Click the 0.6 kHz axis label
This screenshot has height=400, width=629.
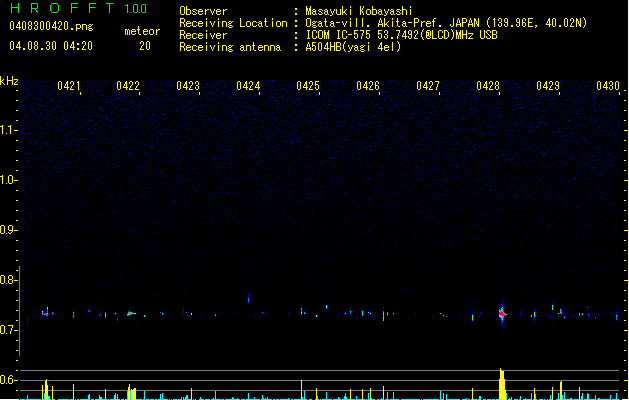pos(8,380)
